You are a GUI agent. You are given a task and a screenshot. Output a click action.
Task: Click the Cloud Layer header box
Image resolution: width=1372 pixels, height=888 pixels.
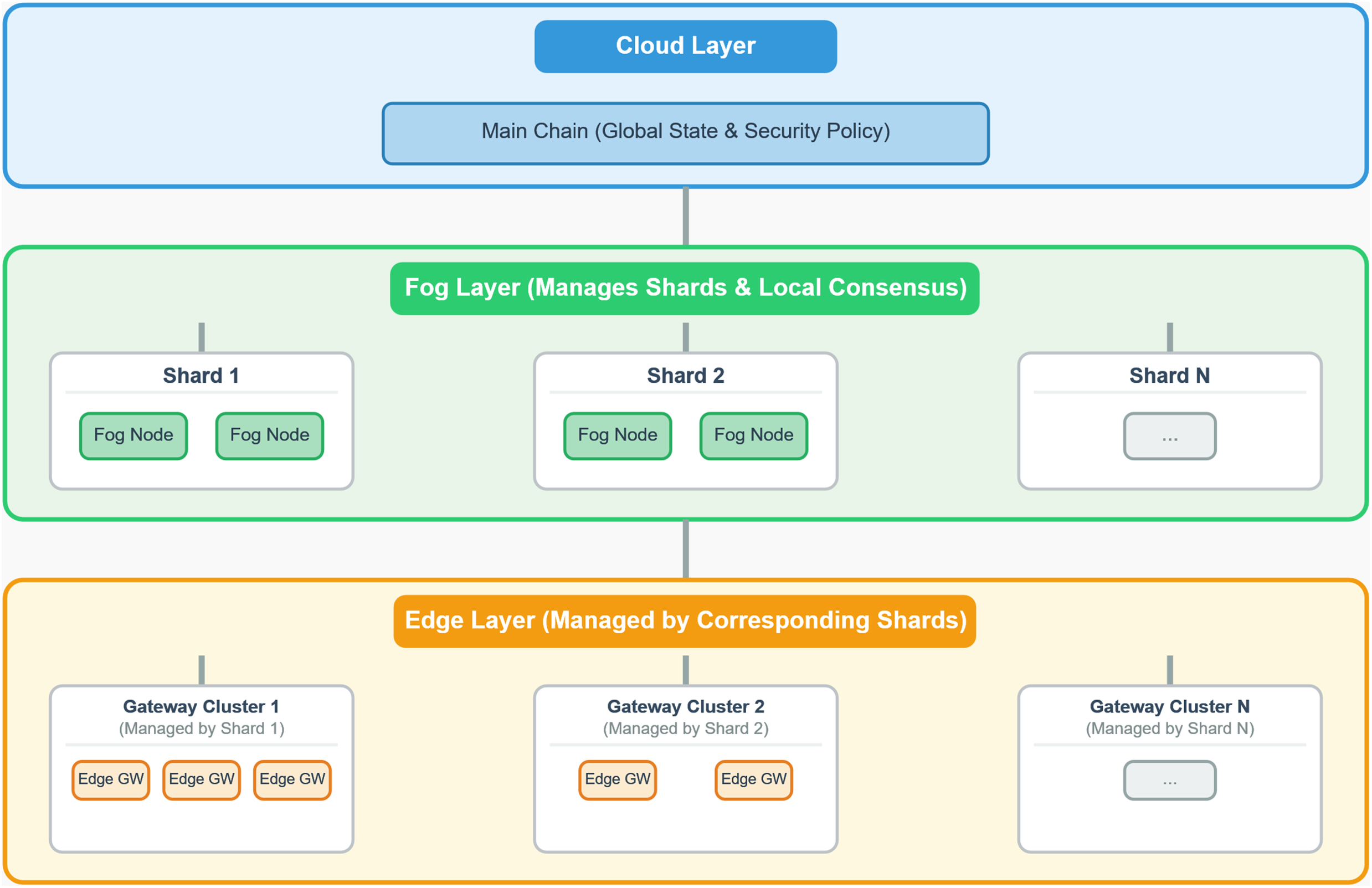(685, 46)
